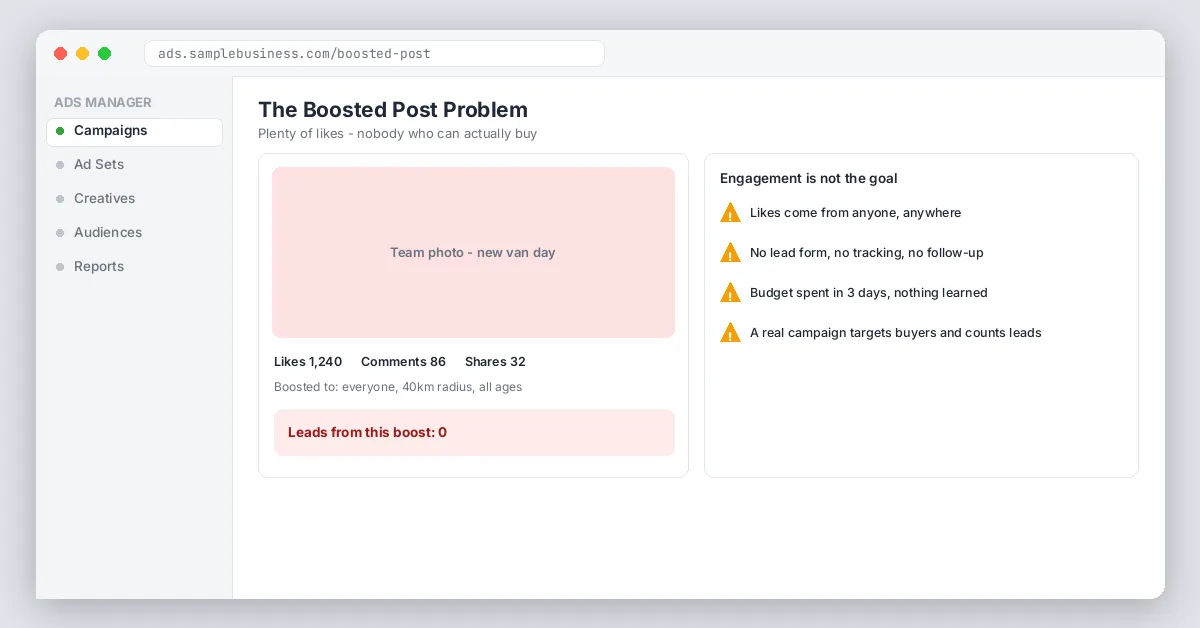Click the browser address bar URL
The image size is (1200, 628).
tap(374, 53)
